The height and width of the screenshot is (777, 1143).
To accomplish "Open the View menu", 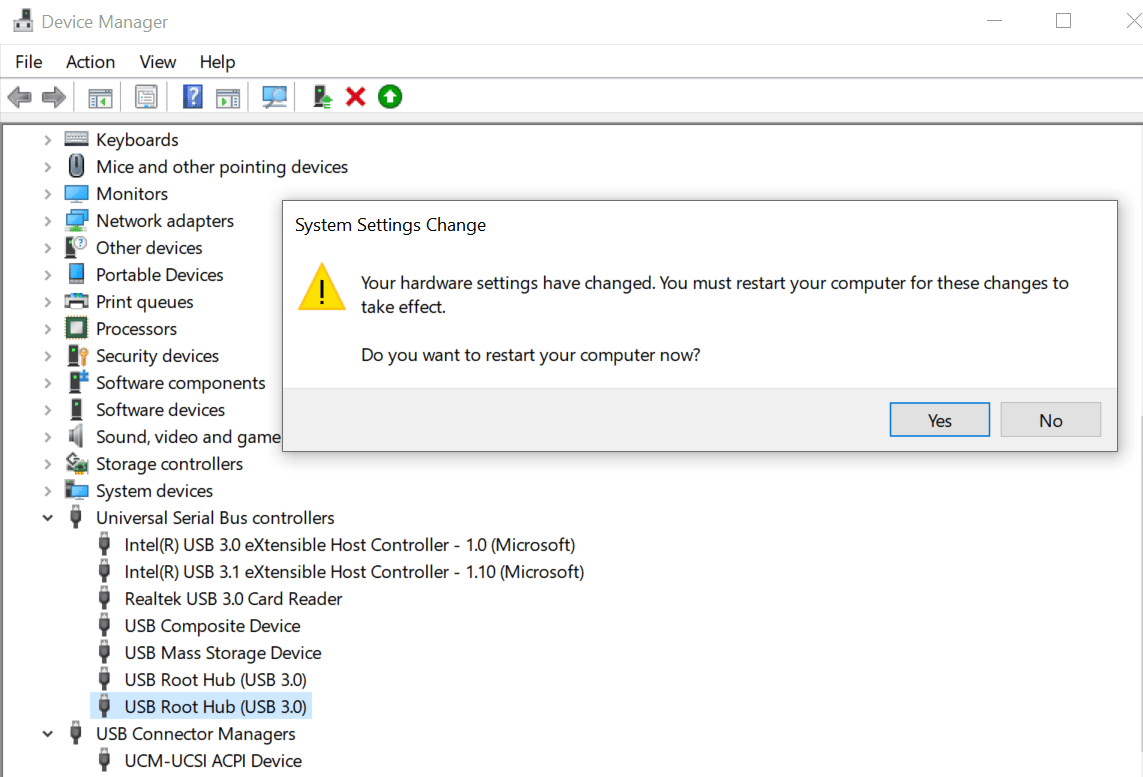I will pyautogui.click(x=157, y=61).
